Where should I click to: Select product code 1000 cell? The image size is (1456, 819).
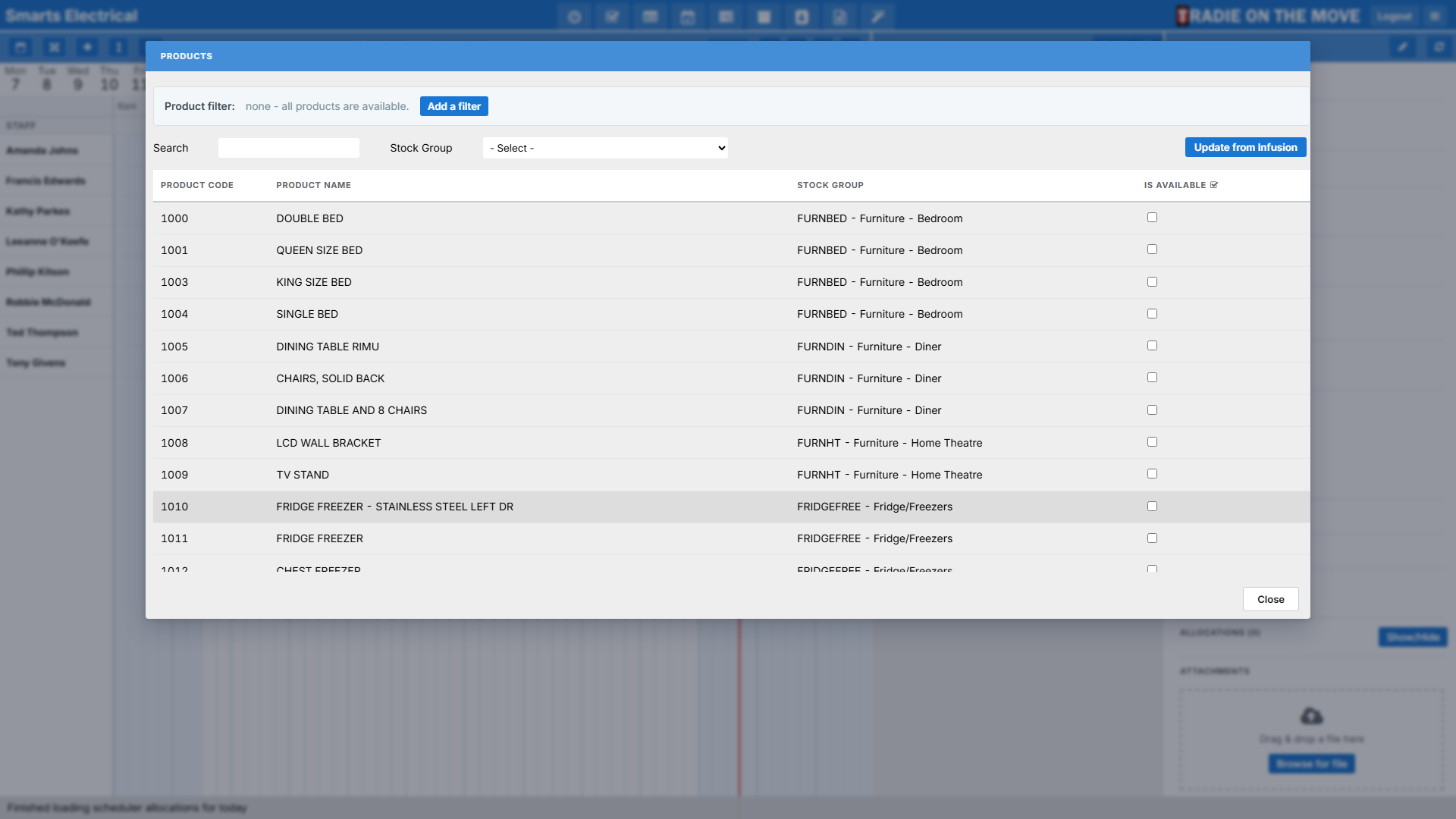[x=174, y=218]
